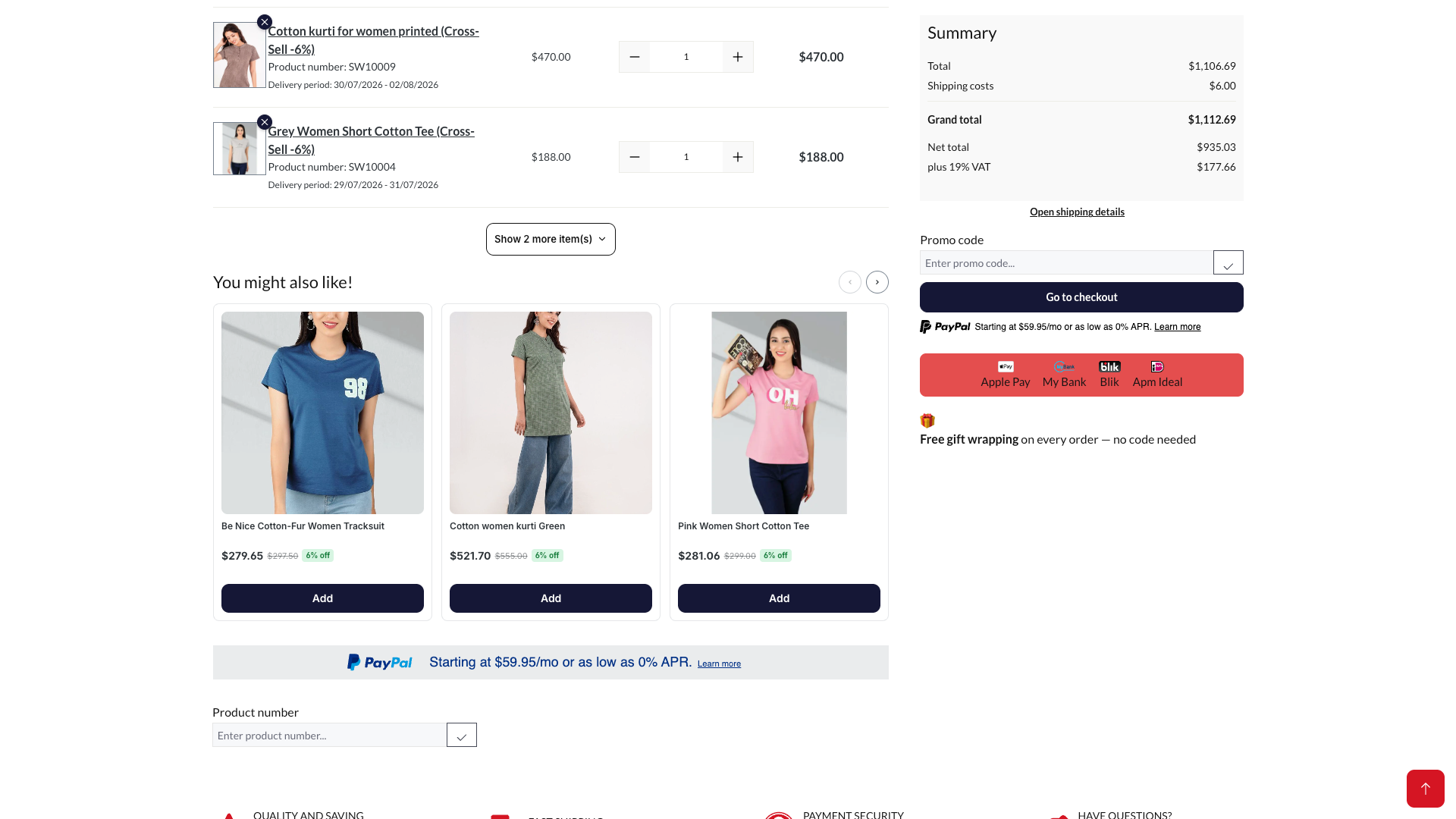
Task: Increase quantity of Grey Women Tee
Action: pyautogui.click(x=738, y=157)
